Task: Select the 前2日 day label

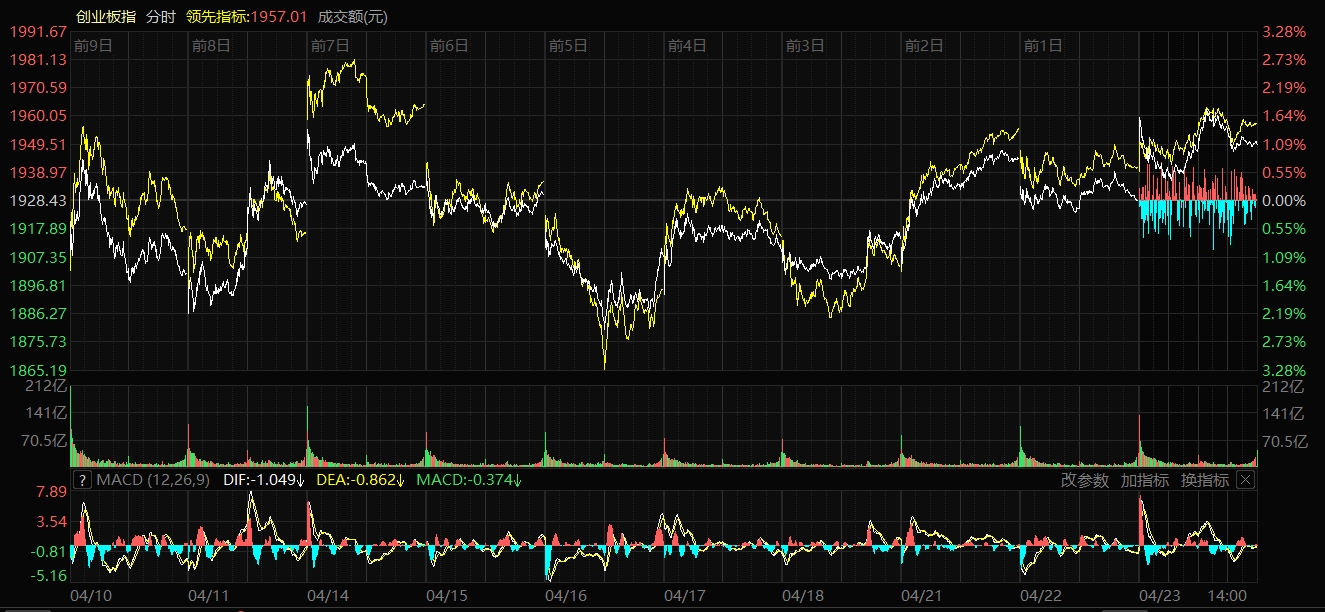Action: [x=924, y=45]
